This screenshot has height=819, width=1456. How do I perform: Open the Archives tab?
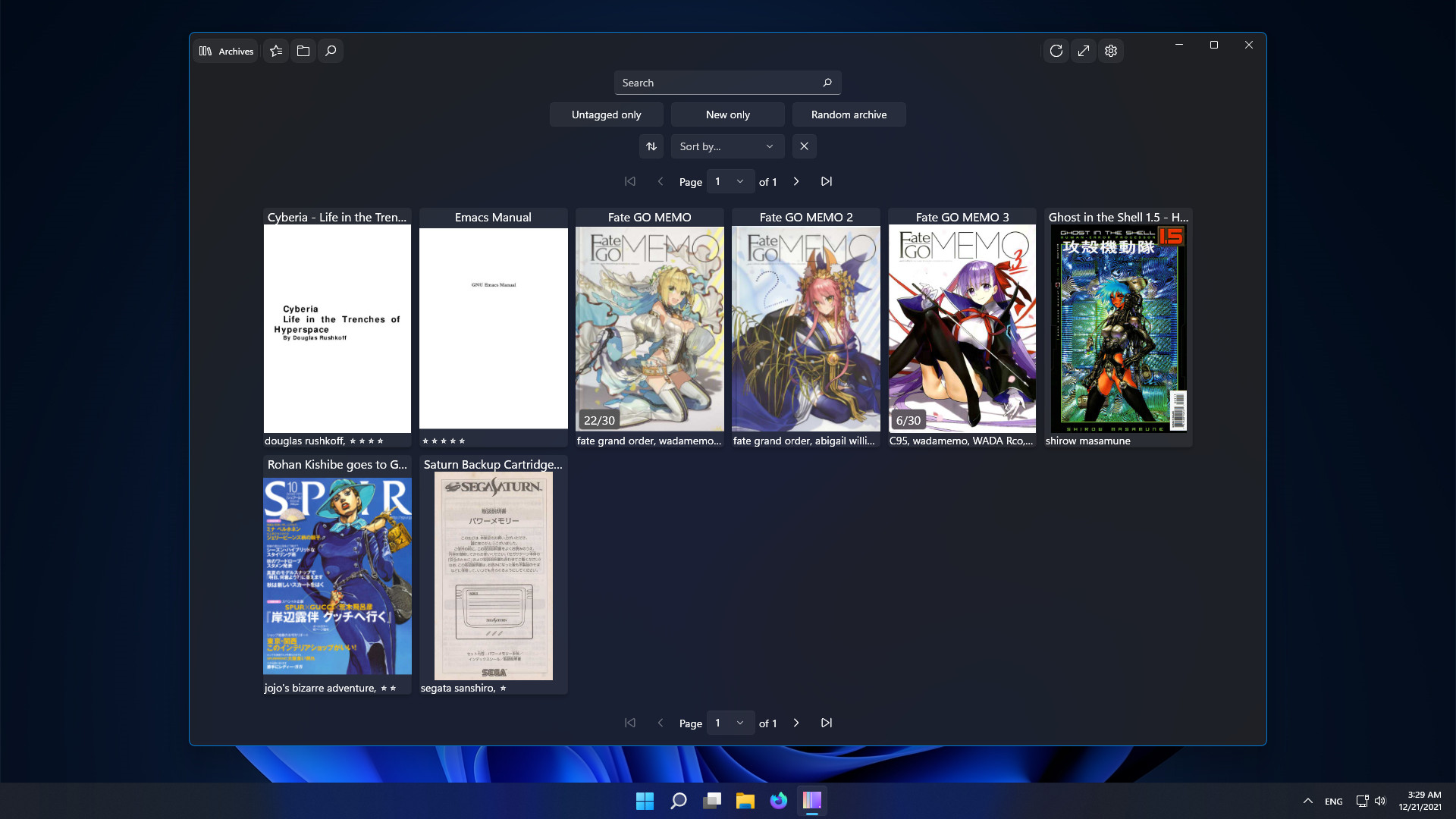pos(226,51)
